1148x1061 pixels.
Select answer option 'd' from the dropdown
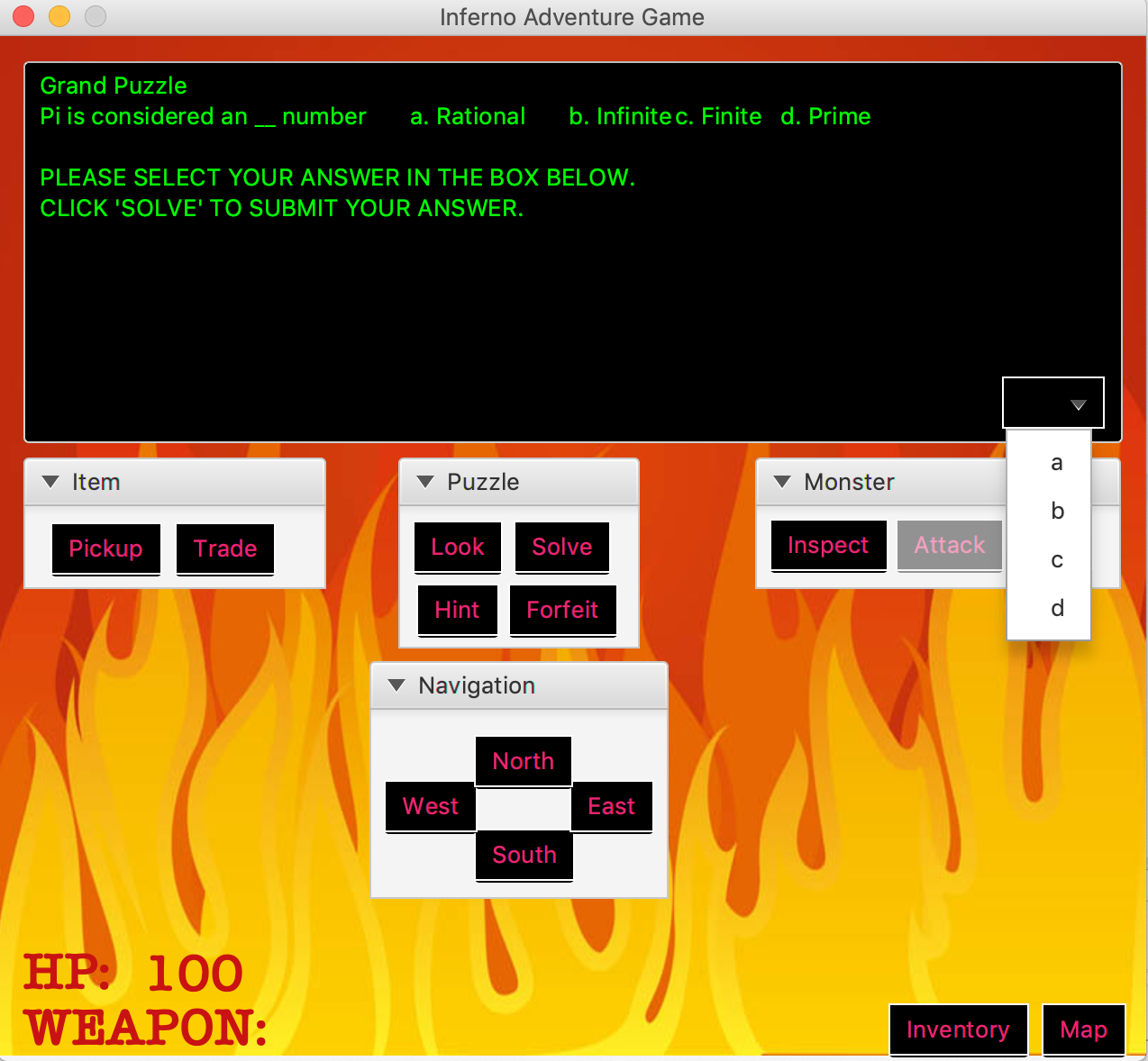point(1056,609)
